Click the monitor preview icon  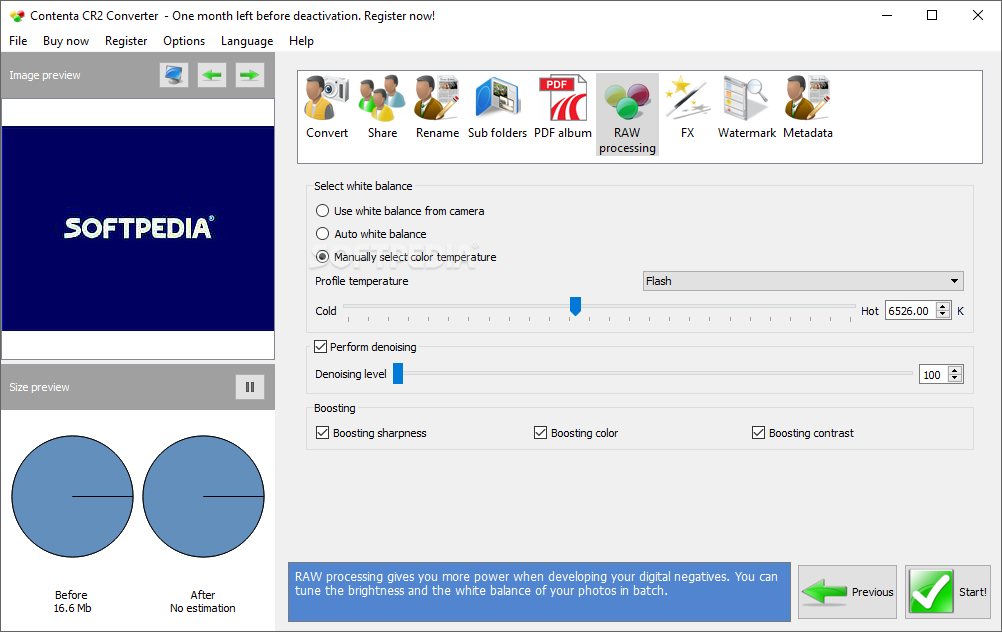coord(174,75)
